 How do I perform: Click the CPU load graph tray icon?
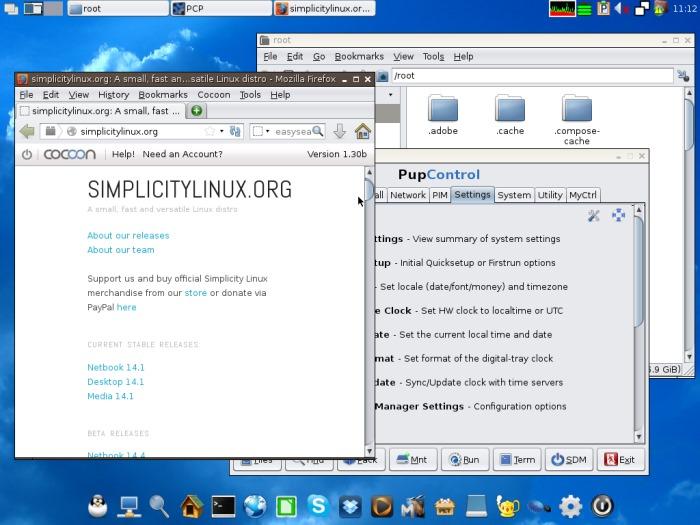point(562,9)
